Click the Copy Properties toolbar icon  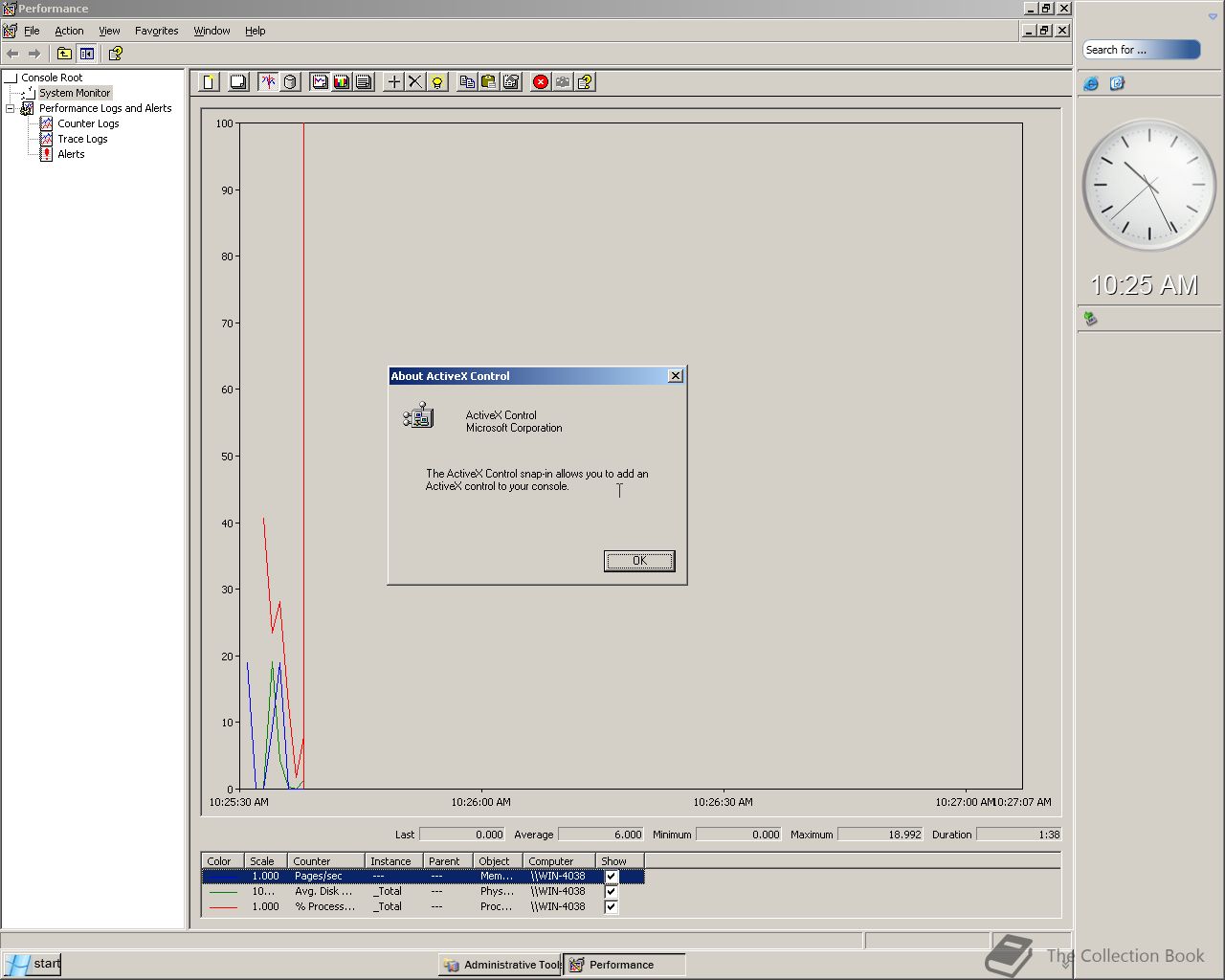coord(467,82)
